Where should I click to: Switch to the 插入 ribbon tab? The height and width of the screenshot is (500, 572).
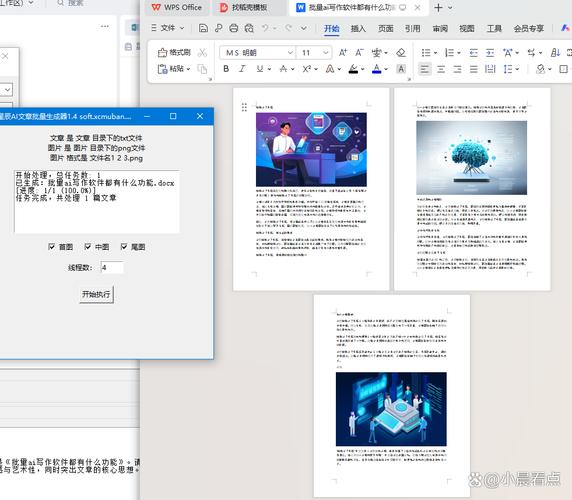[x=358, y=28]
